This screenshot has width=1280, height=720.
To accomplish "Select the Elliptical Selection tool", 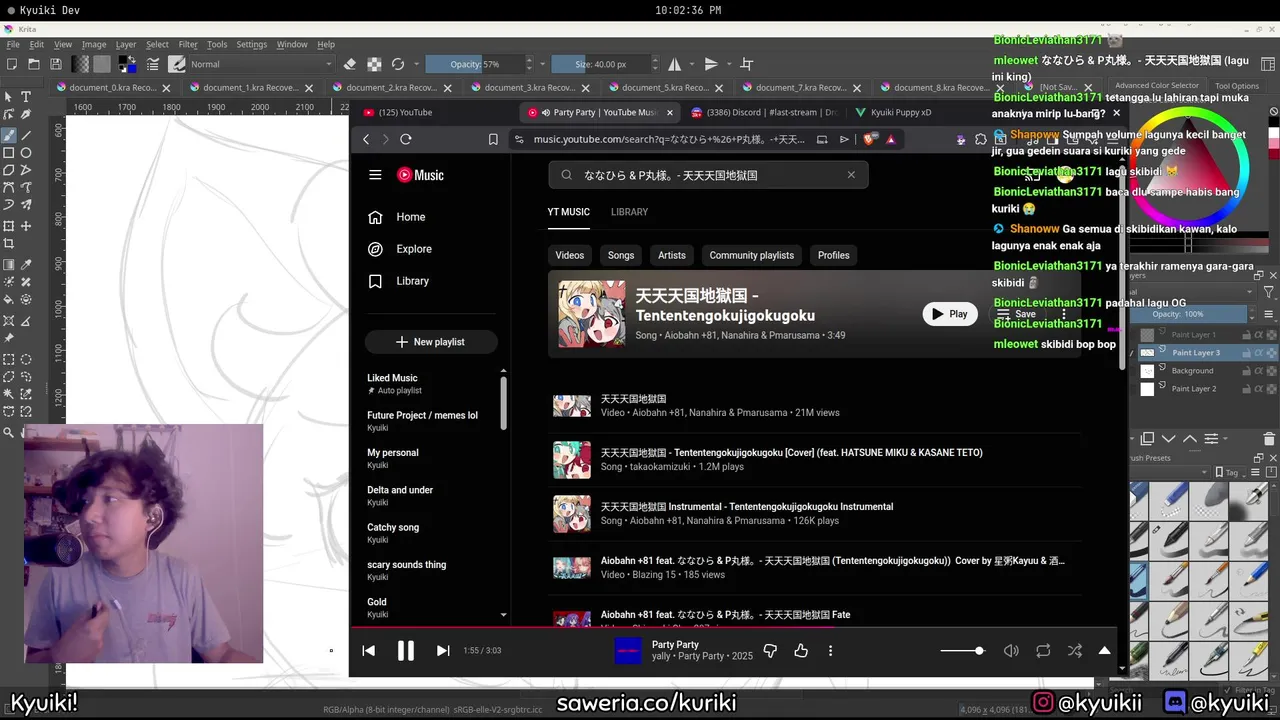I will click(x=26, y=359).
